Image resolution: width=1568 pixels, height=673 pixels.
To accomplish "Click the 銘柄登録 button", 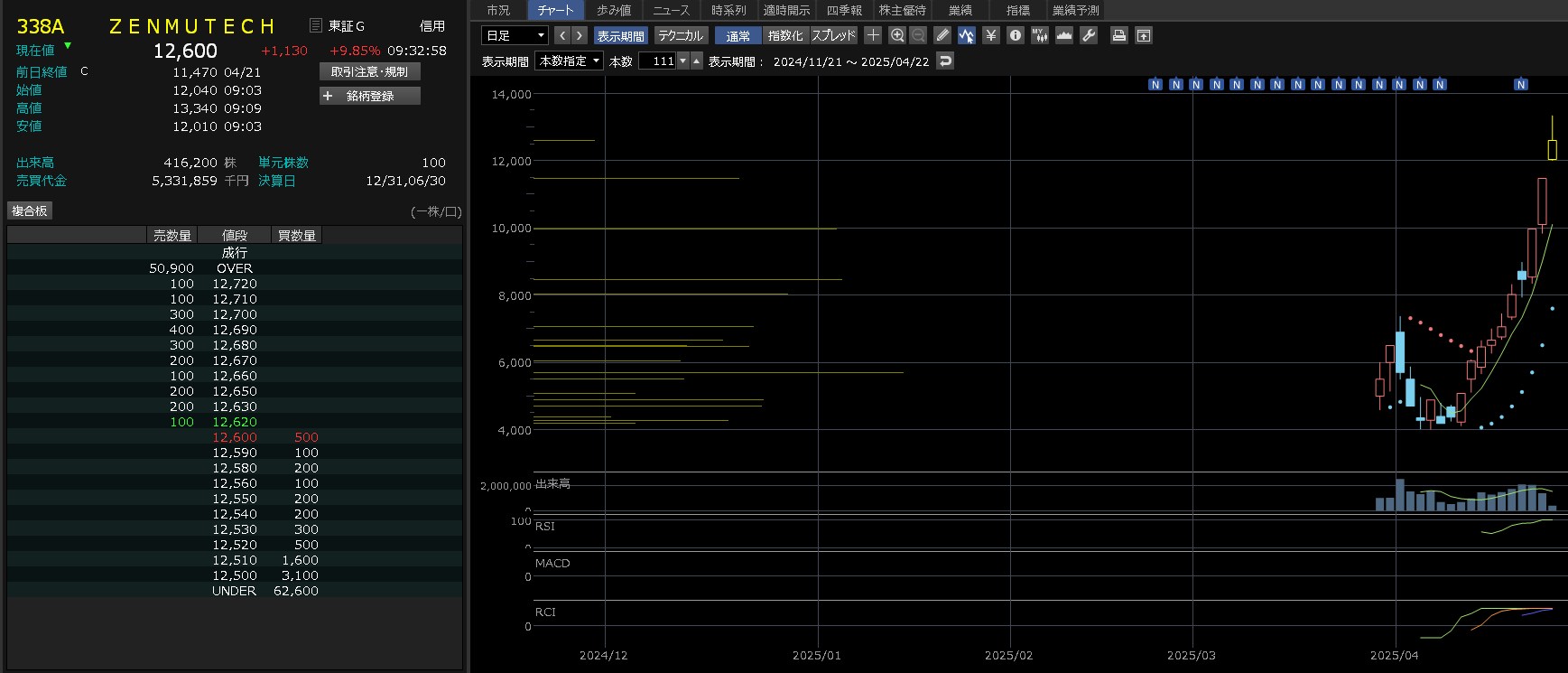I will pos(370,96).
